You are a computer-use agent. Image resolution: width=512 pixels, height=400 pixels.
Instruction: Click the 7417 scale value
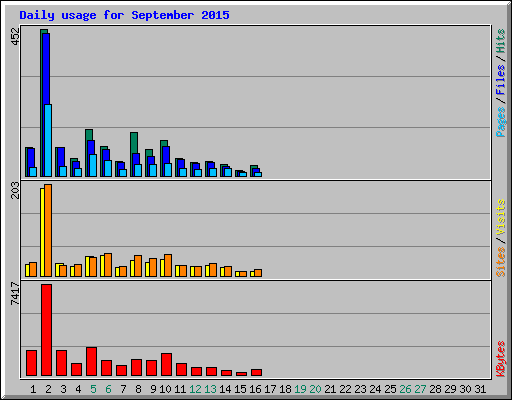[x=15, y=293]
